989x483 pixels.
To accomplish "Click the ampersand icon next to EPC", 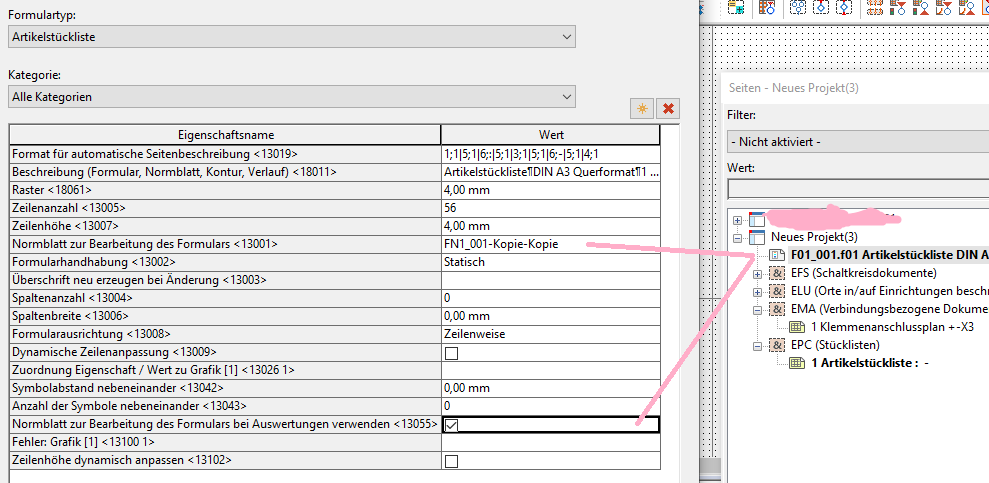I will click(776, 346).
